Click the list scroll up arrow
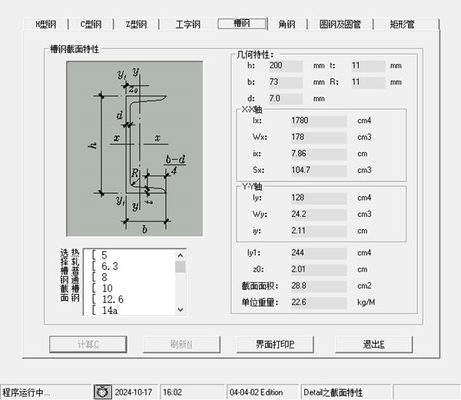 coord(180,256)
